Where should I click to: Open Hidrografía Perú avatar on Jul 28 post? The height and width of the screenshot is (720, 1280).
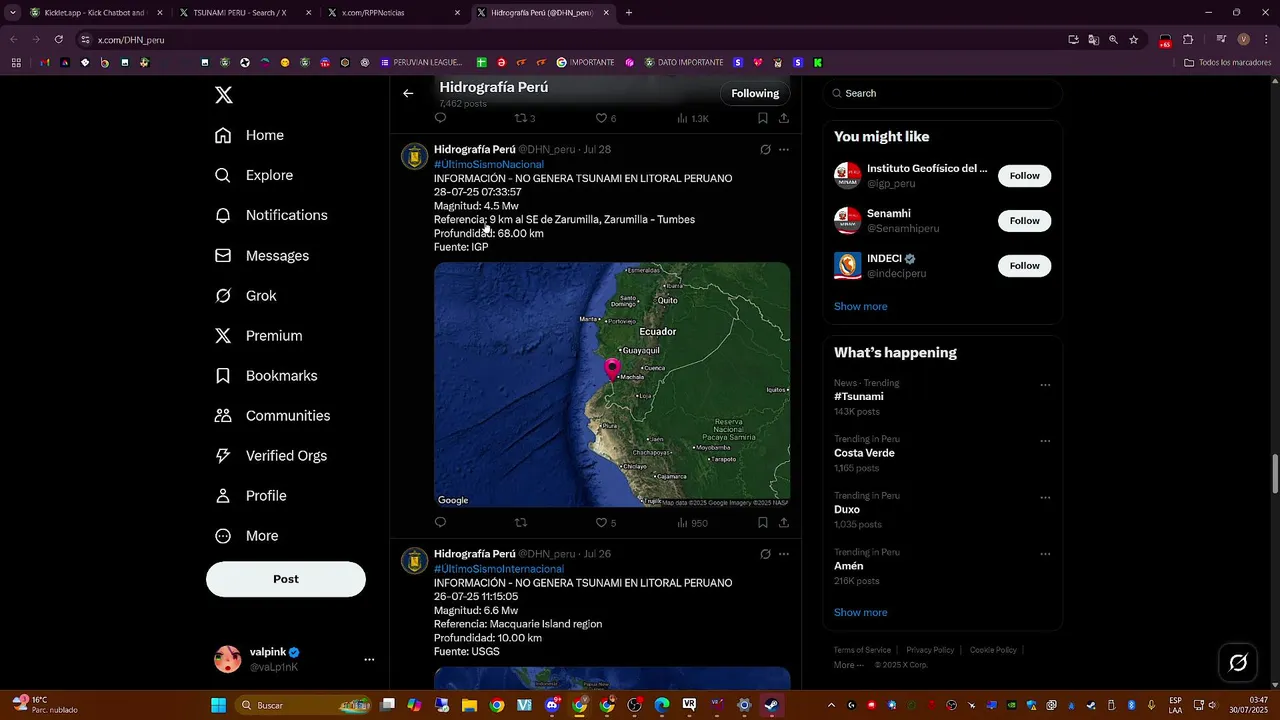[x=414, y=157]
